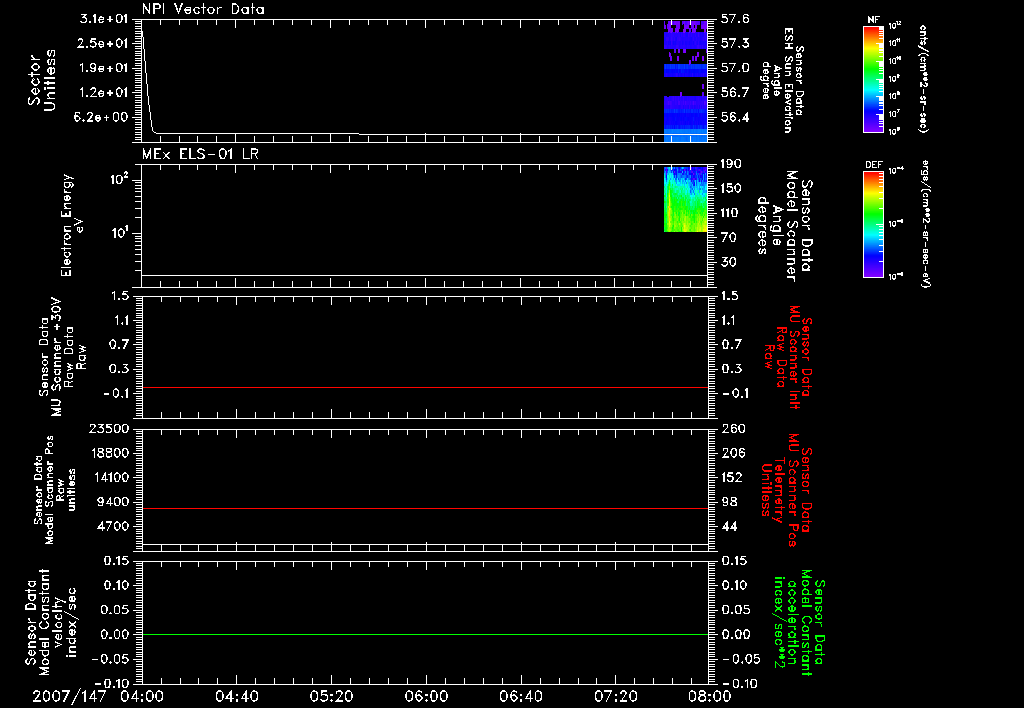
Task: Click the 3.1e+01 sector tick label
Action: click(103, 19)
